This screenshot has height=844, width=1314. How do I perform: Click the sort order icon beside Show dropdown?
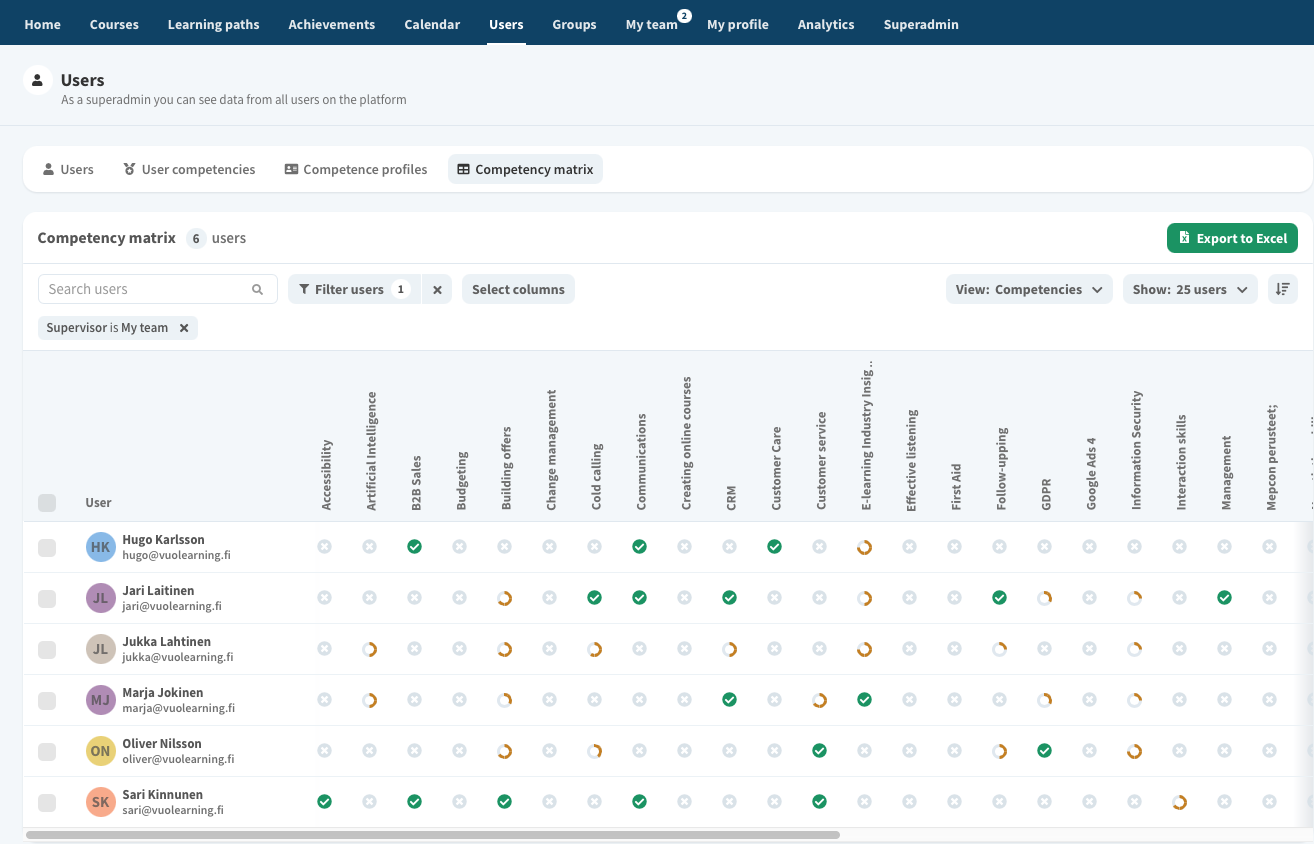(1283, 288)
